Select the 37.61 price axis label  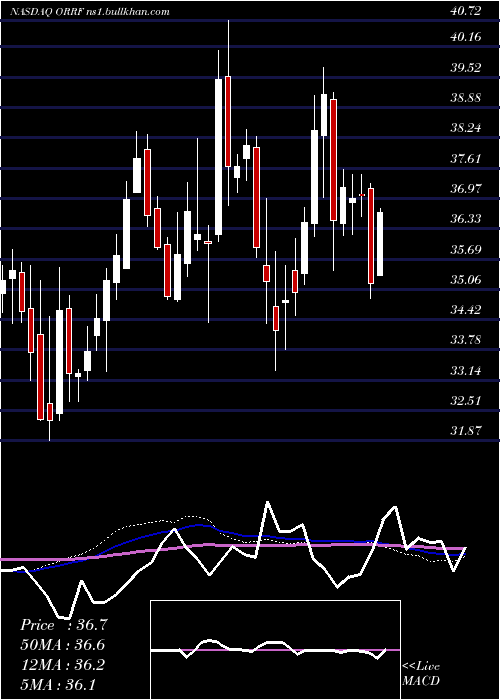coord(466,158)
